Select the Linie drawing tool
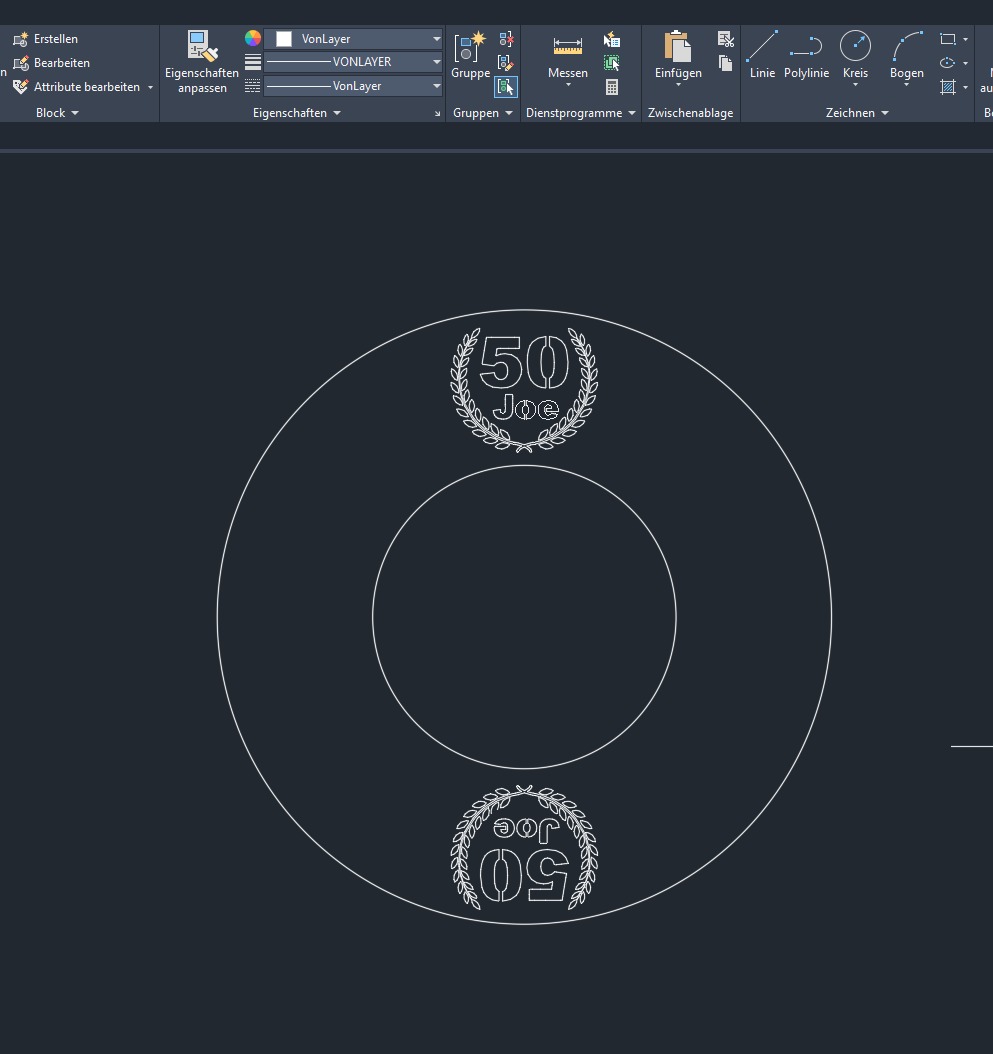The width and height of the screenshot is (993, 1054). (x=762, y=55)
